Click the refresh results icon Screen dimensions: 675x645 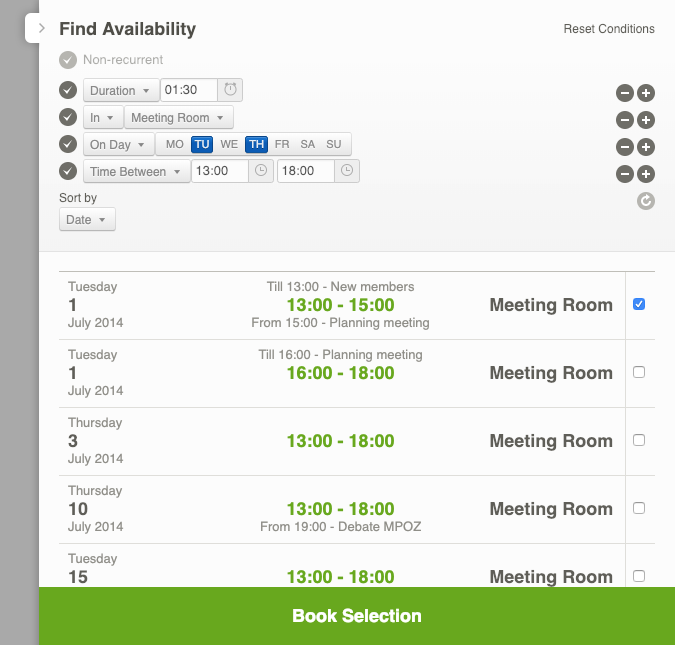646,201
